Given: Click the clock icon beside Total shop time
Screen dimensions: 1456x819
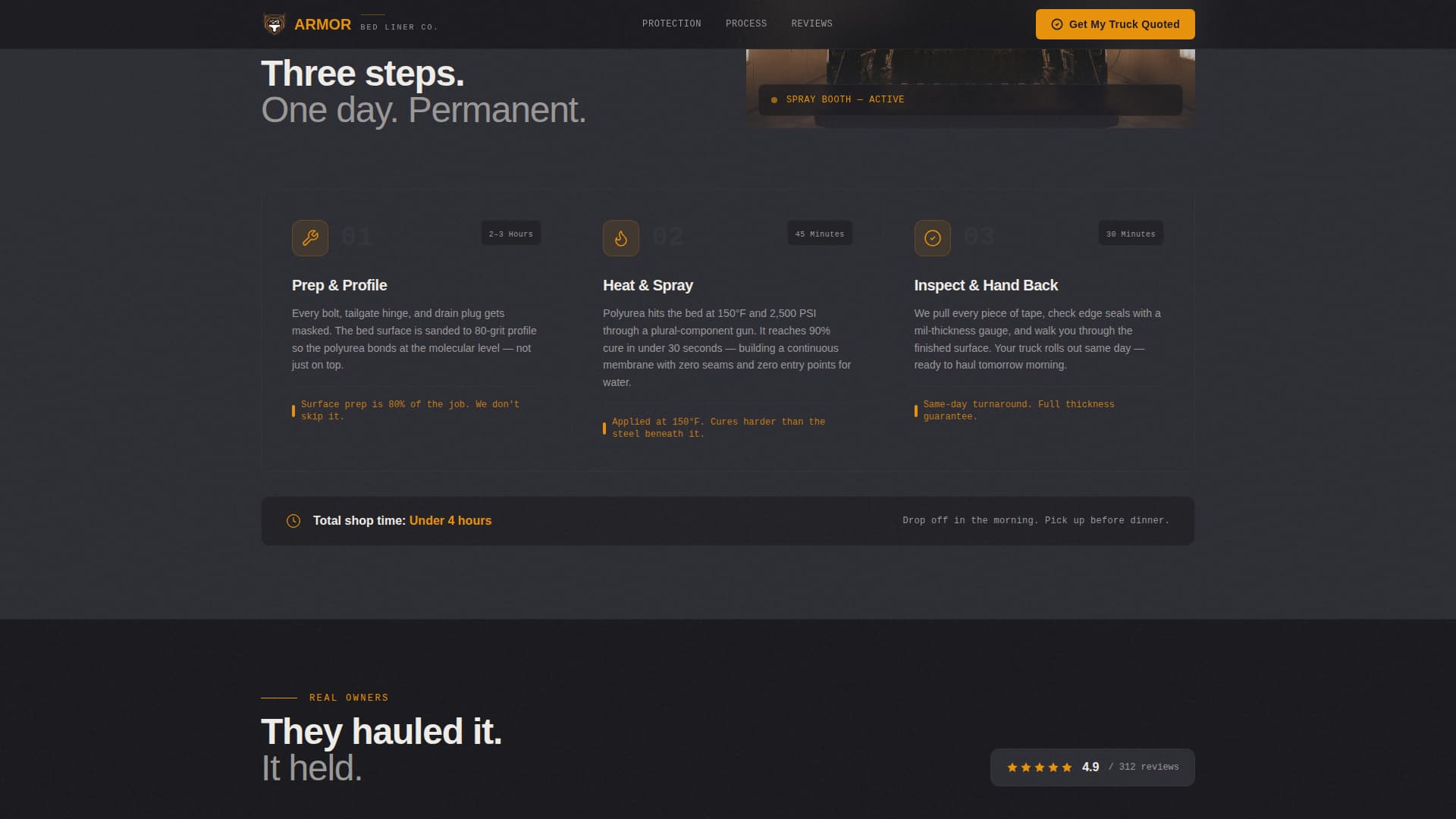Looking at the screenshot, I should pyautogui.click(x=294, y=521).
